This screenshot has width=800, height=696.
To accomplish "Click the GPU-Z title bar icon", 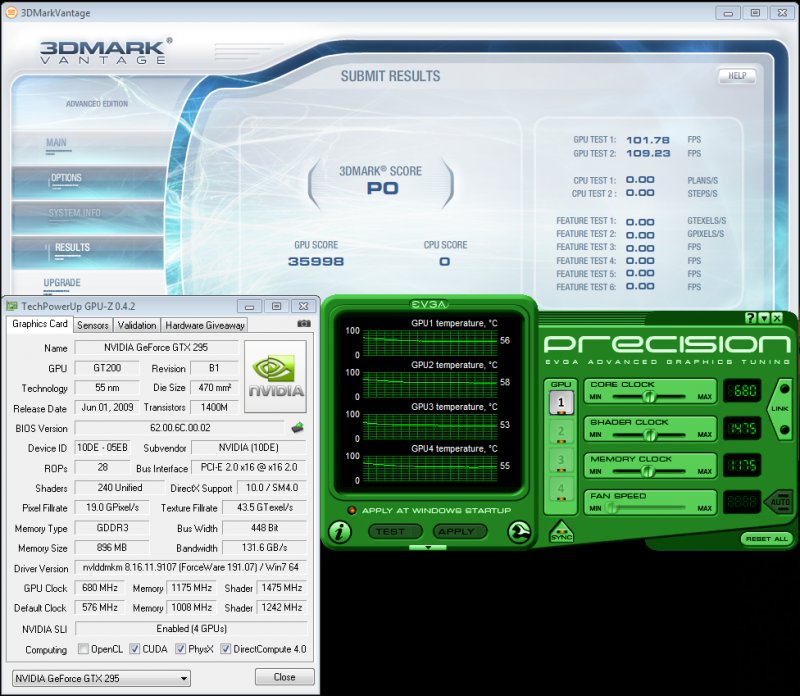I will (x=11, y=306).
